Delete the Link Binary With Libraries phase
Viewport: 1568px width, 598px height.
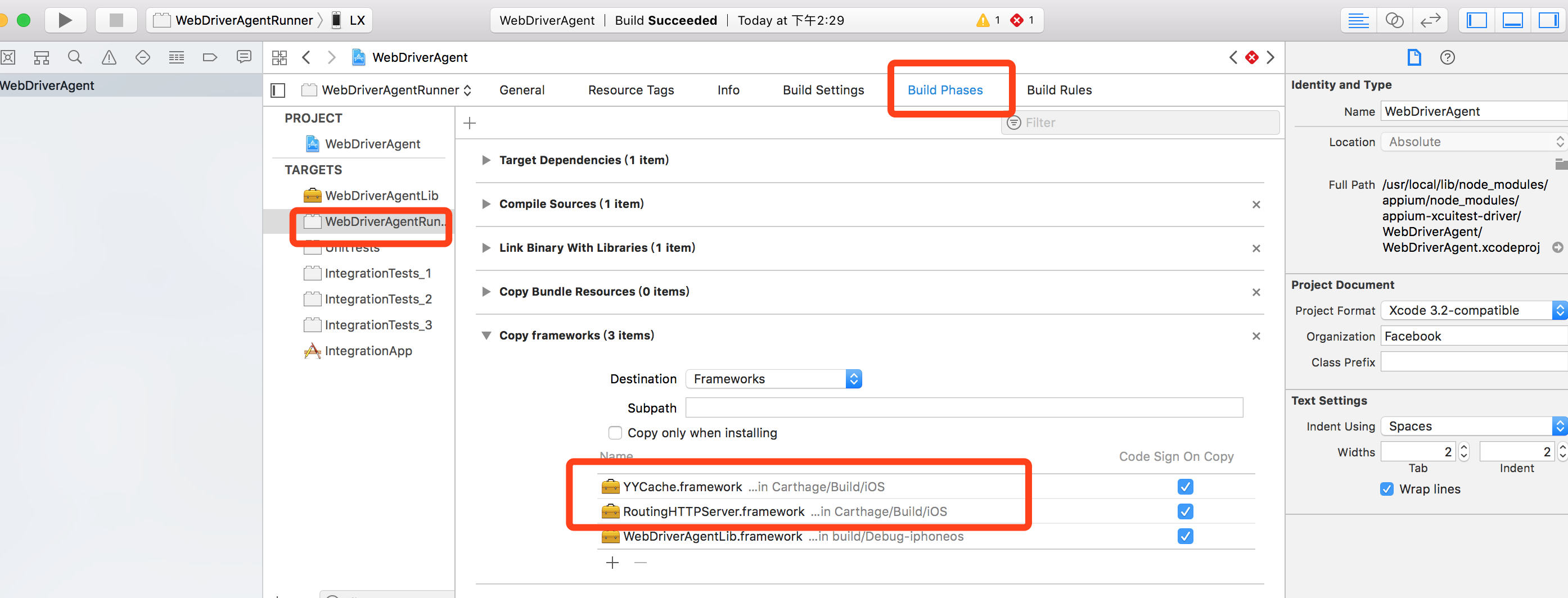pyautogui.click(x=1256, y=248)
